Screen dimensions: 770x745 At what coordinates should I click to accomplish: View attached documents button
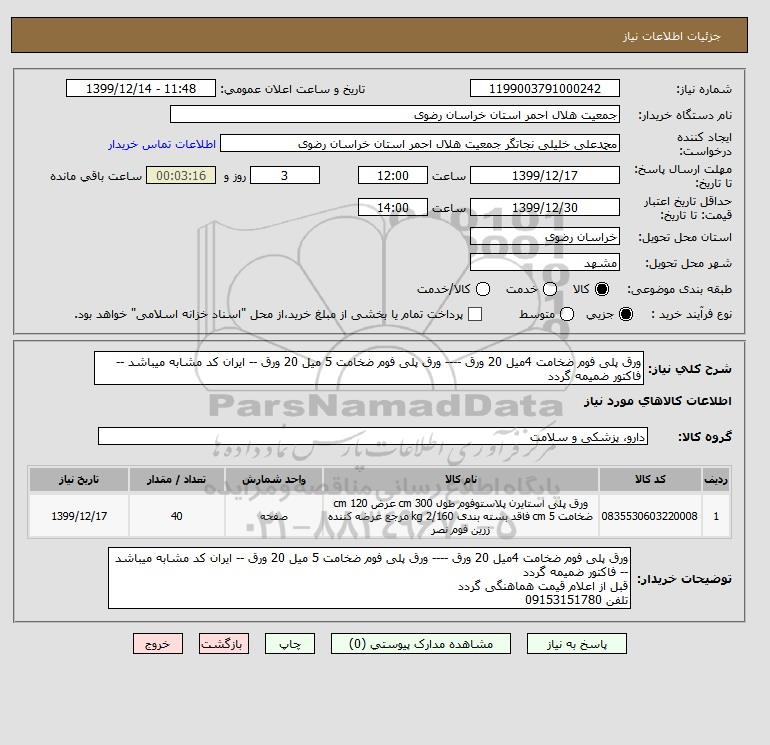421,644
